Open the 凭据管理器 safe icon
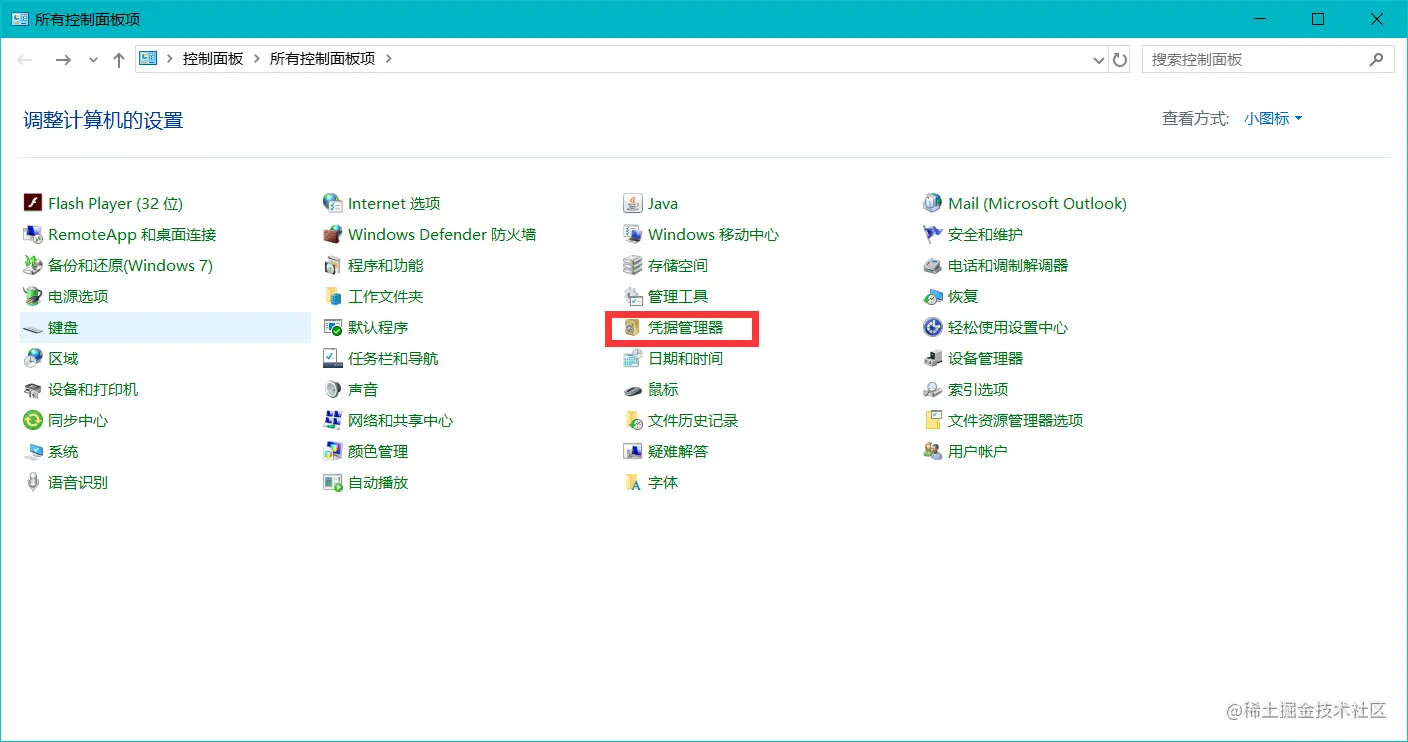The height and width of the screenshot is (742, 1408). (x=632, y=327)
